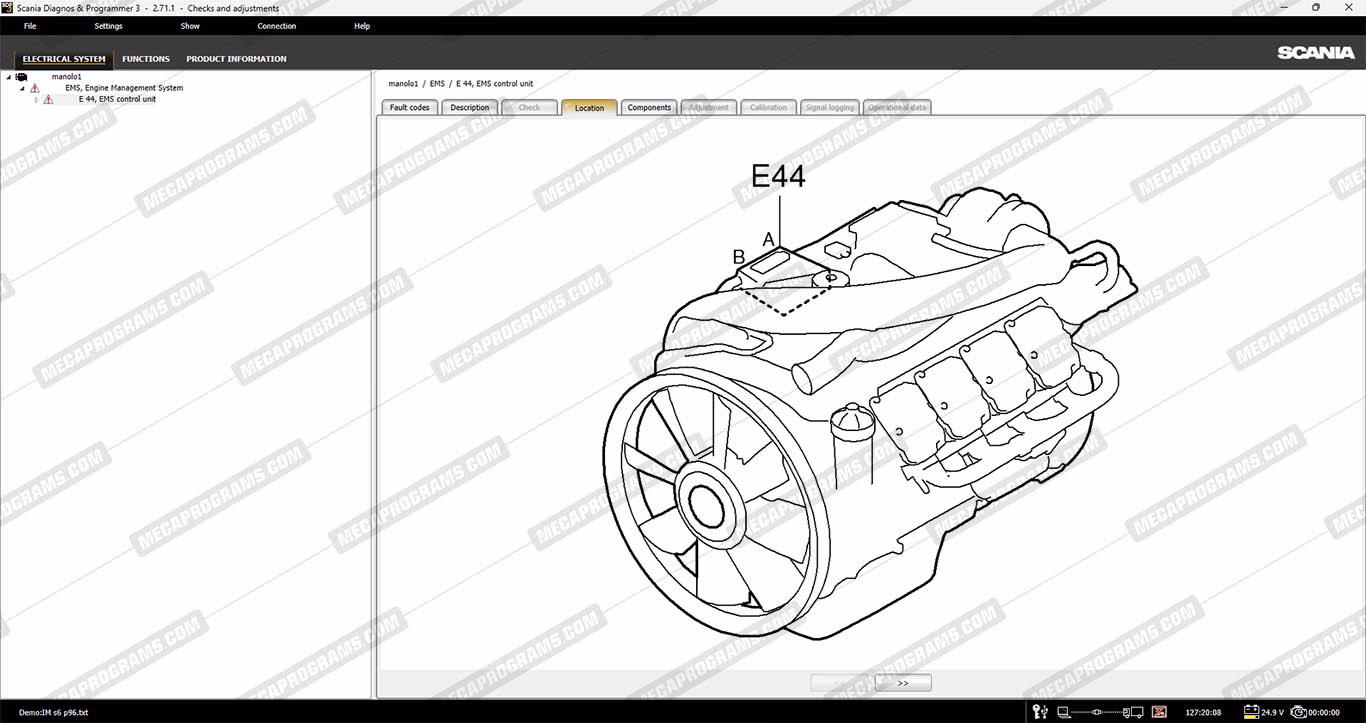Collapse the manolo1 tree node
The width and height of the screenshot is (1366, 723).
tap(9, 77)
